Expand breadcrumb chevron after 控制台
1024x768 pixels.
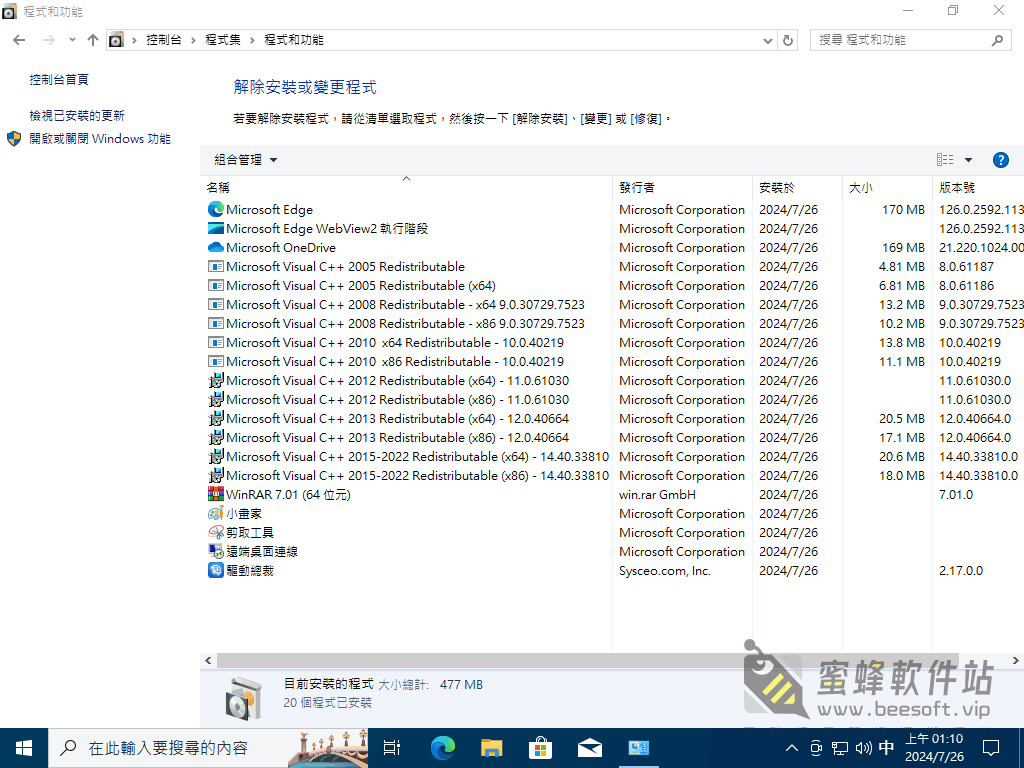pos(193,40)
